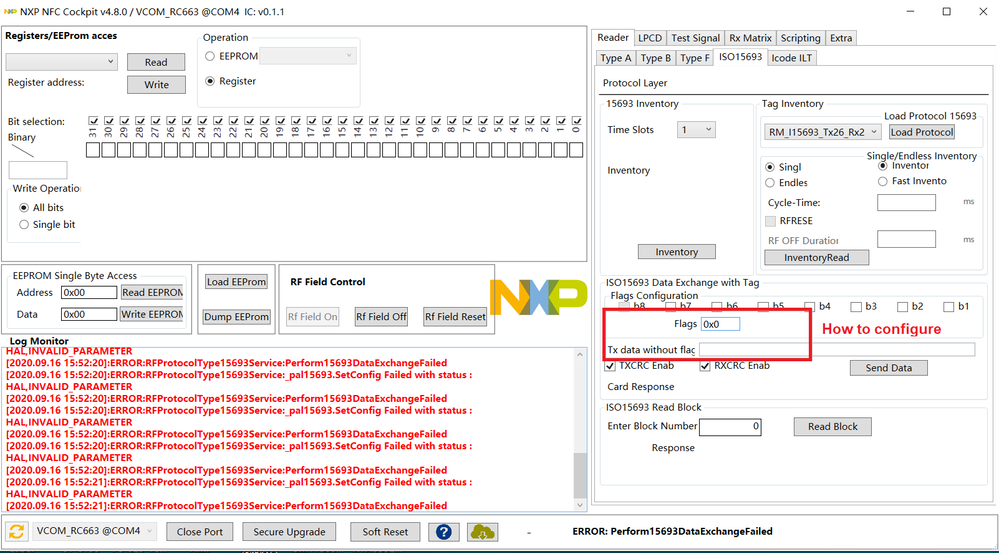
Task: Turn the Rf Field Off
Action: pos(381,317)
